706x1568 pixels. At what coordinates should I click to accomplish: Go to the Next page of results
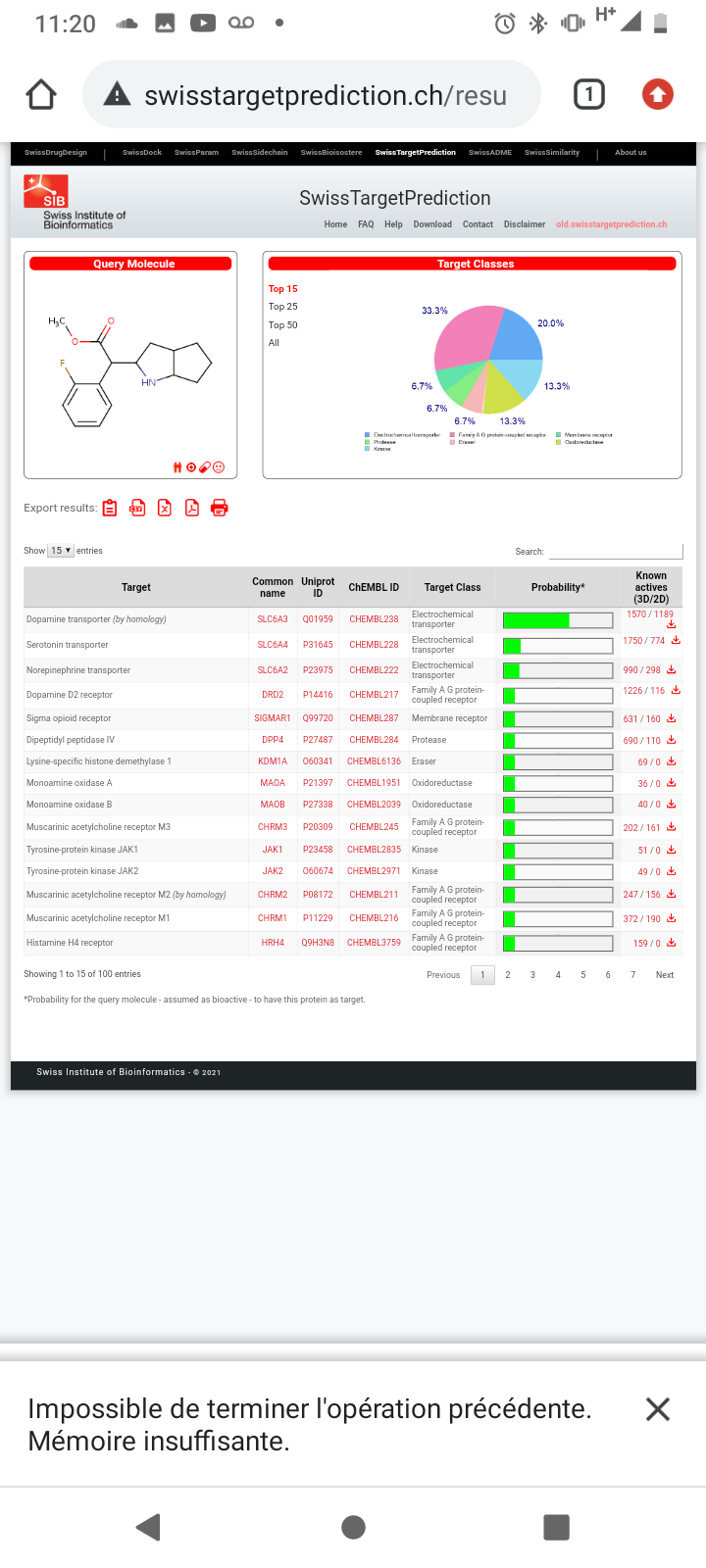pos(665,975)
